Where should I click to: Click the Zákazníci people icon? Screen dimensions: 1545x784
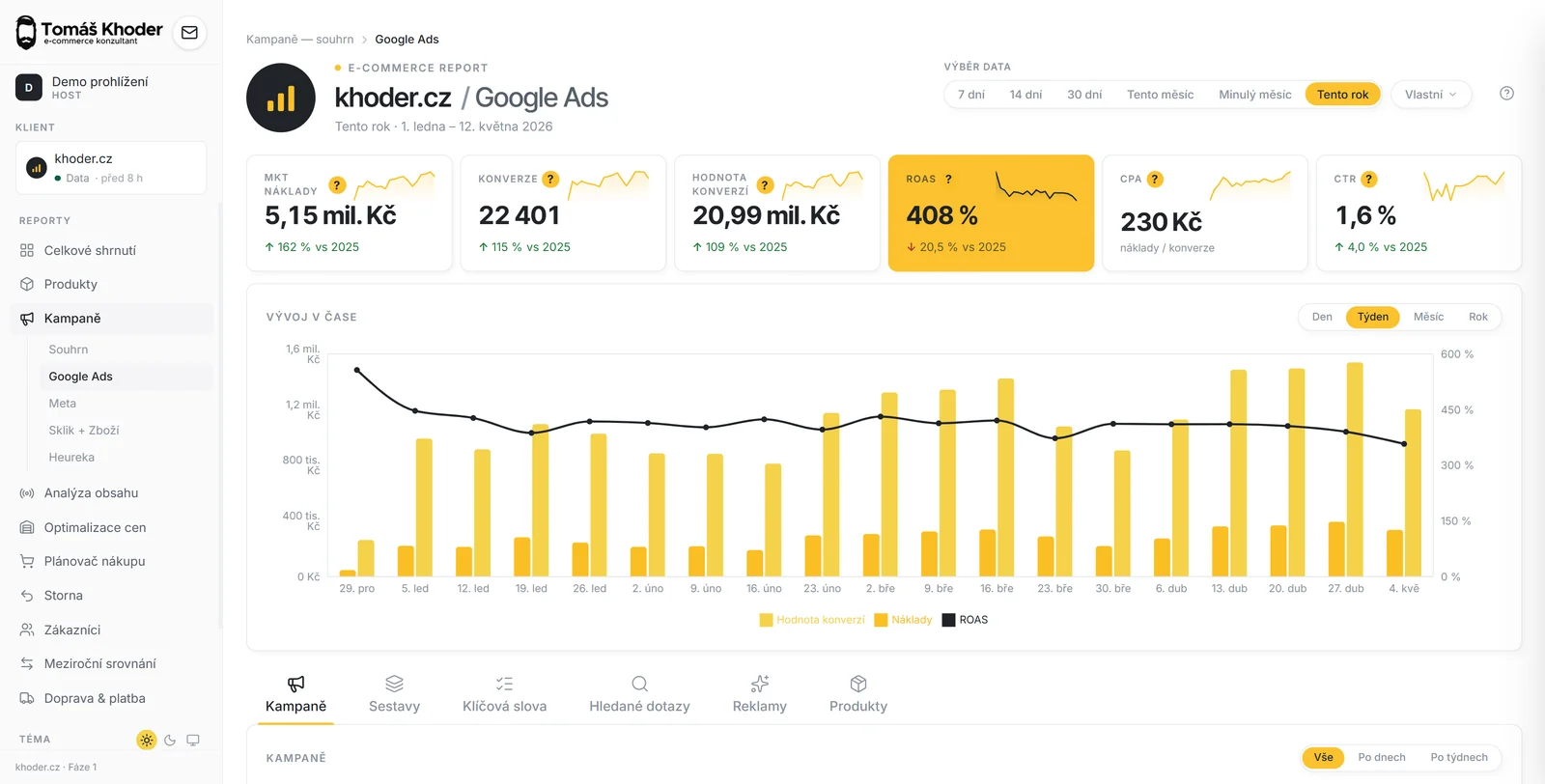pos(27,630)
